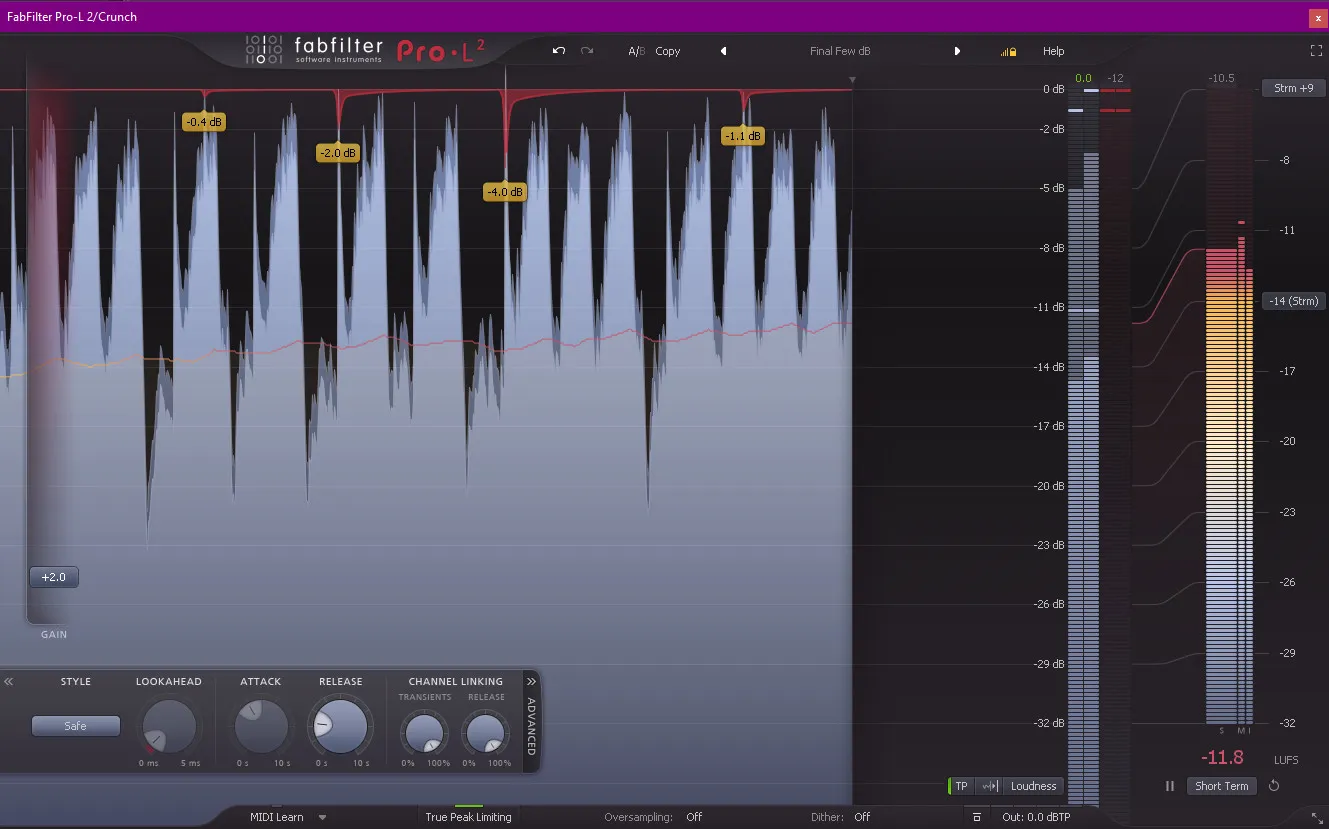Open the Safe style dropdown
The width and height of the screenshot is (1329, 829).
(76, 726)
